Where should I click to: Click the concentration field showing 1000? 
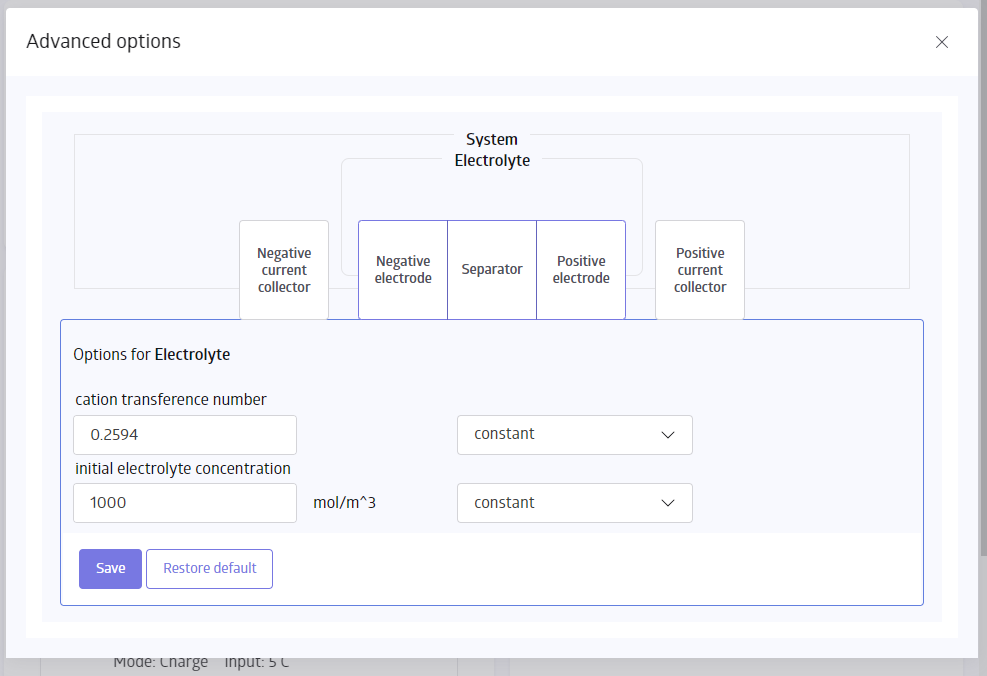[x=185, y=502]
